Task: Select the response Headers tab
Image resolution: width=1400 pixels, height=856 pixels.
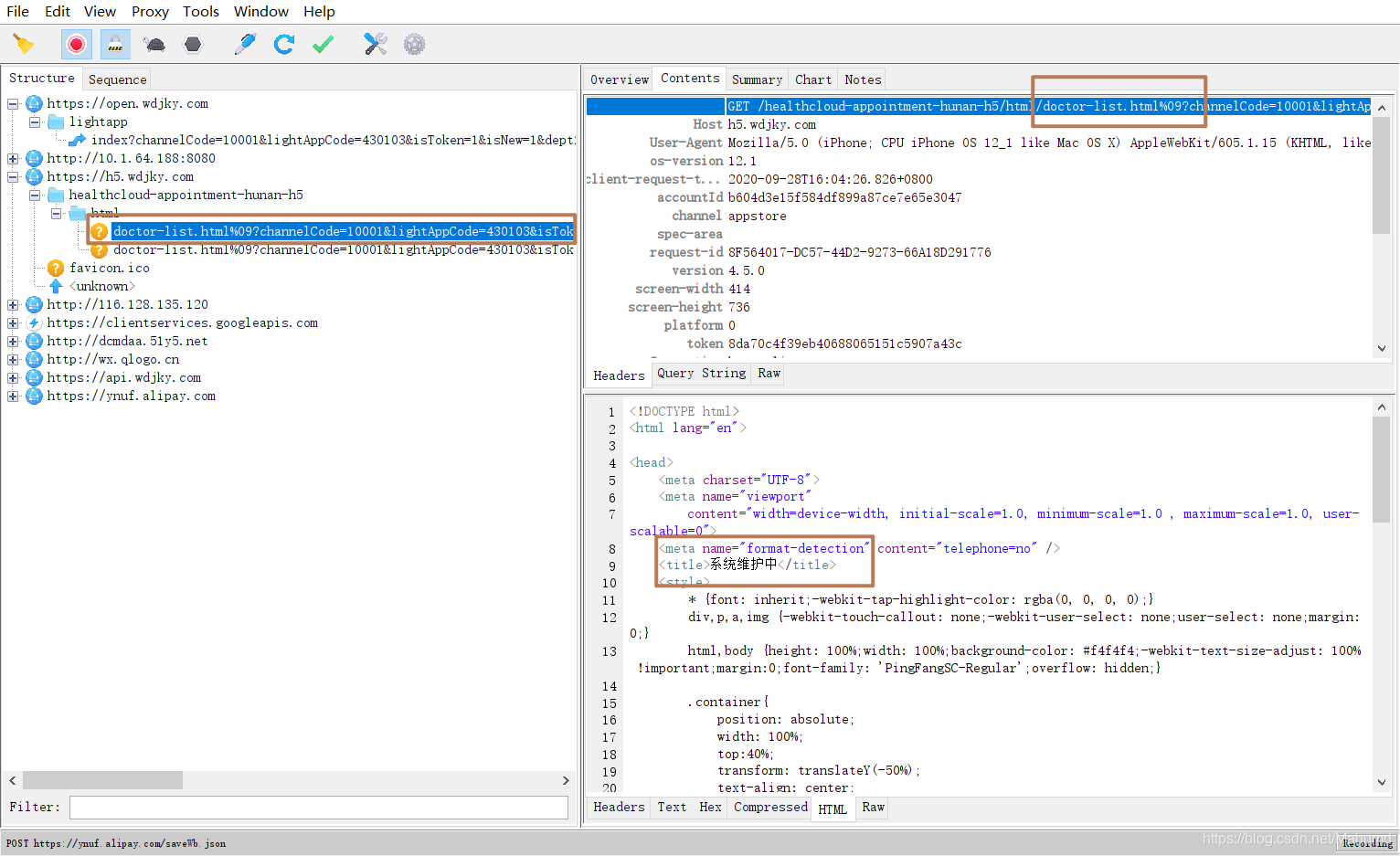Action: [619, 807]
